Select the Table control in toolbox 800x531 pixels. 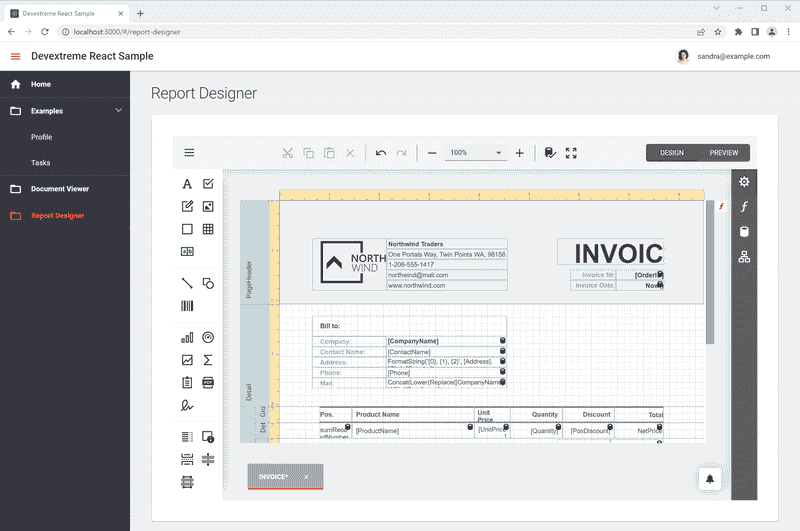point(208,229)
